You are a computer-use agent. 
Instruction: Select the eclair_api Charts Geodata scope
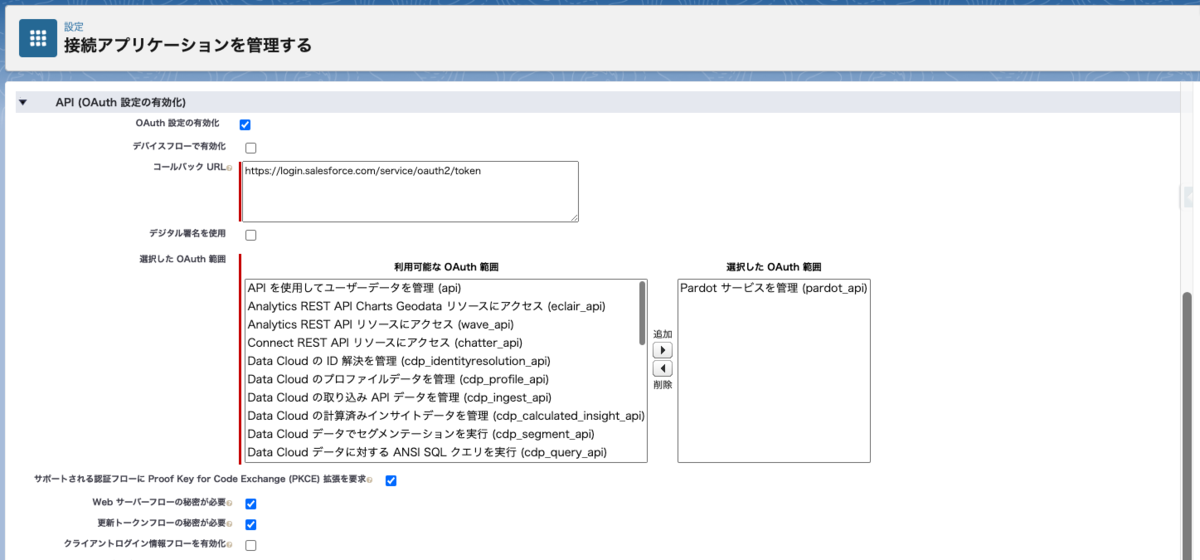click(x=441, y=306)
